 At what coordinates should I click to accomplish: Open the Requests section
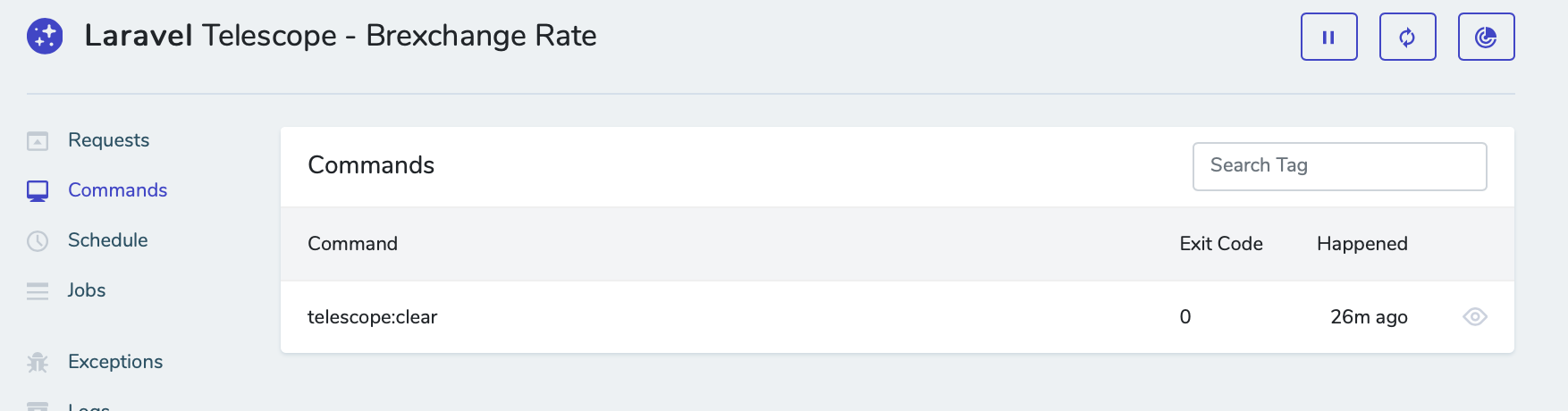click(108, 140)
